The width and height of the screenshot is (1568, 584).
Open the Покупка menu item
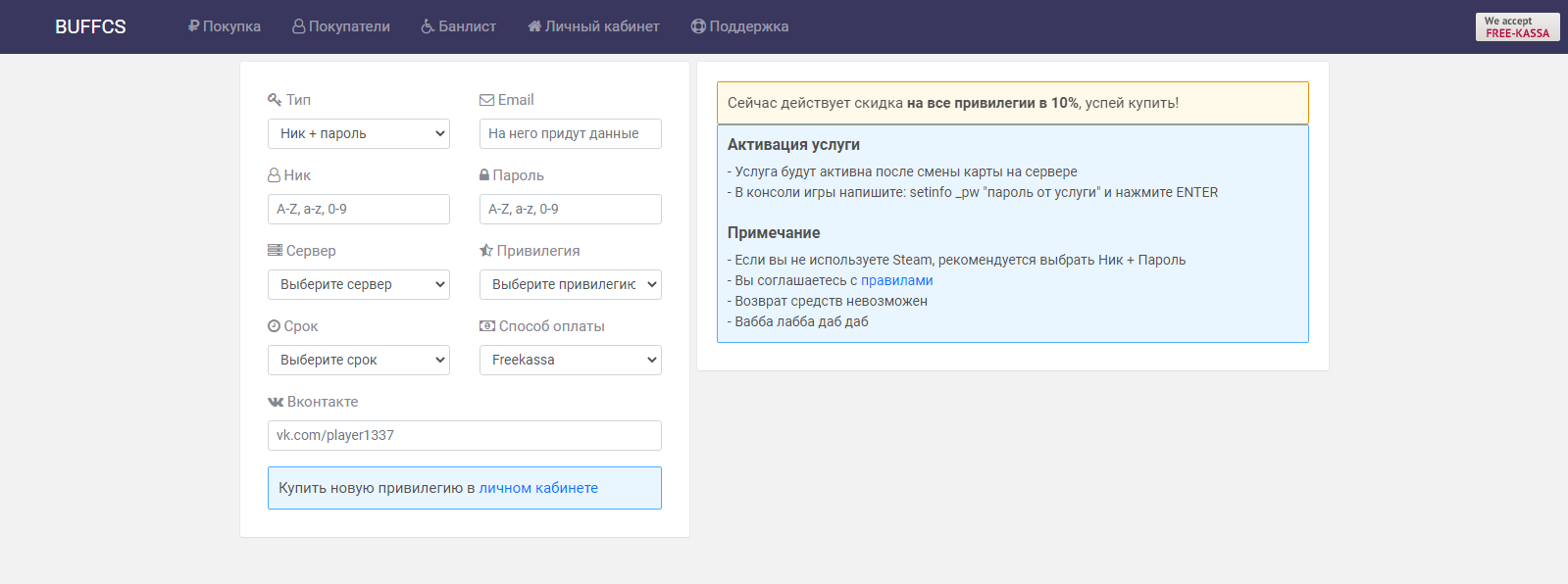(225, 26)
